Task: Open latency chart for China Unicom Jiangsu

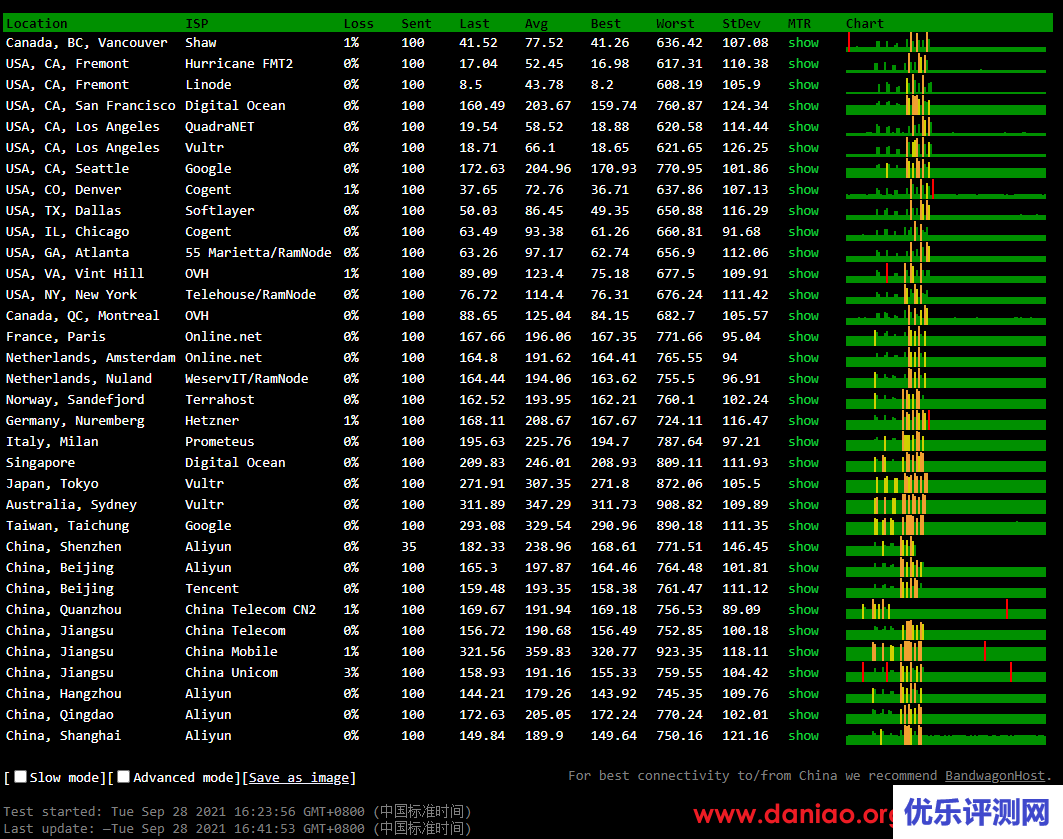Action: click(x=946, y=672)
